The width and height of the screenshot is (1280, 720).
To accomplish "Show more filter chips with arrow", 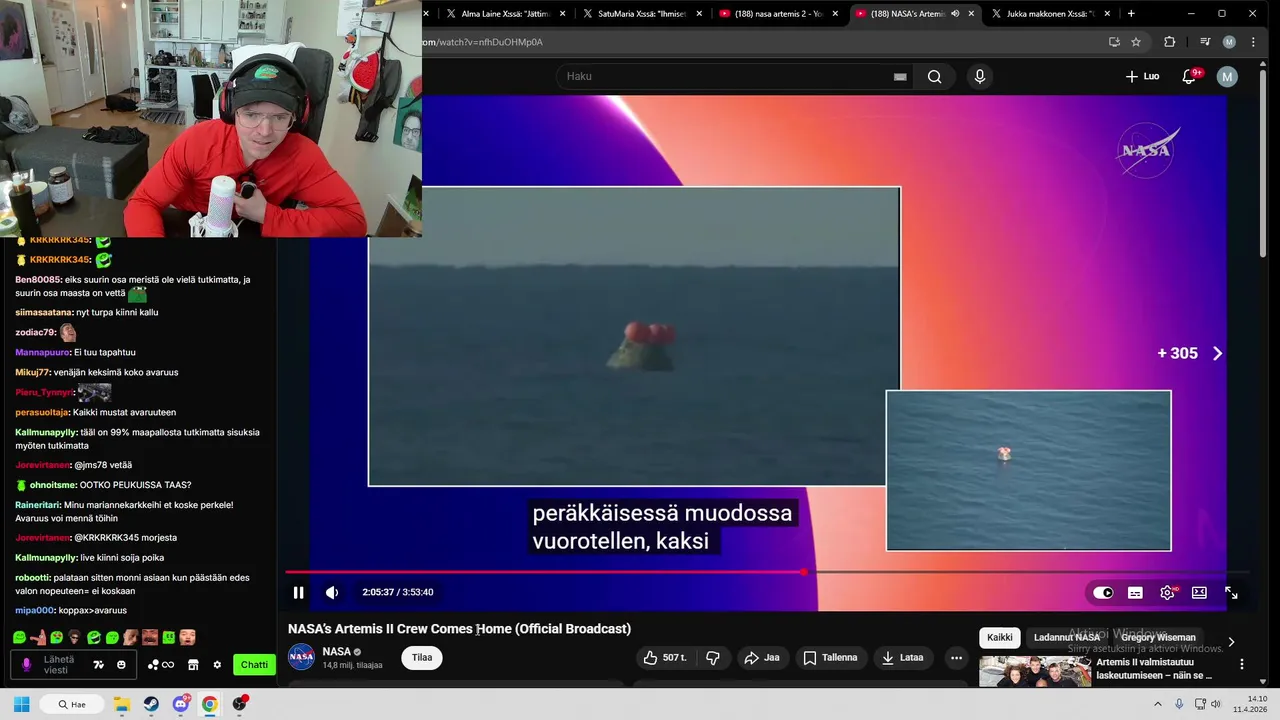I will (x=1231, y=642).
